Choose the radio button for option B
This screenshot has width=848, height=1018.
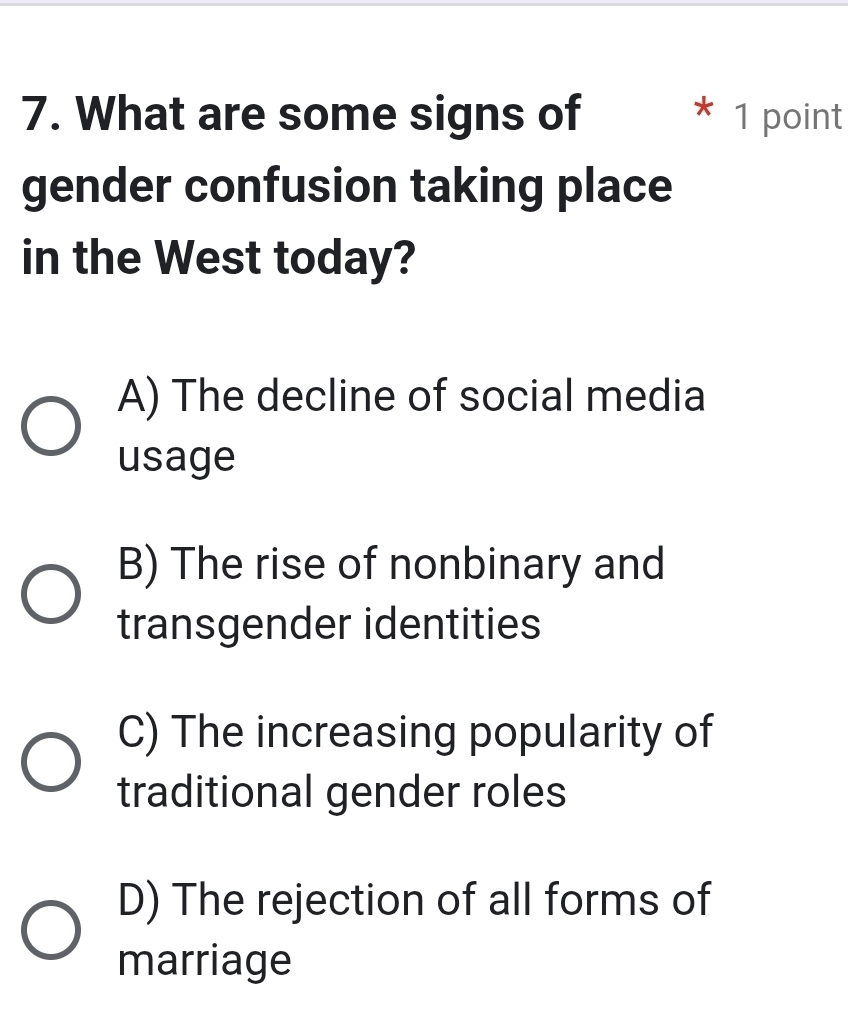coord(48,596)
